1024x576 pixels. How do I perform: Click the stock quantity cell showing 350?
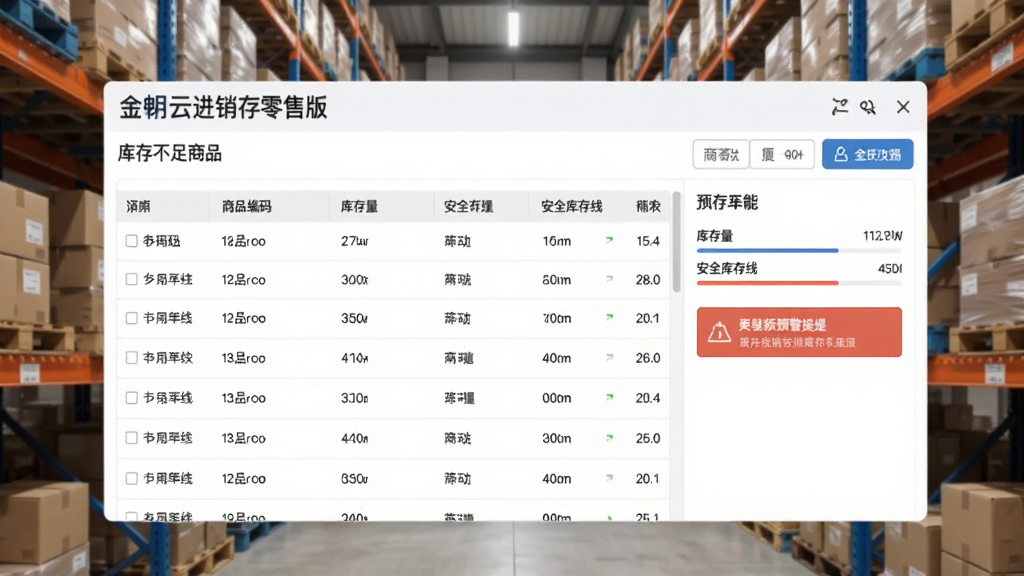click(355, 318)
